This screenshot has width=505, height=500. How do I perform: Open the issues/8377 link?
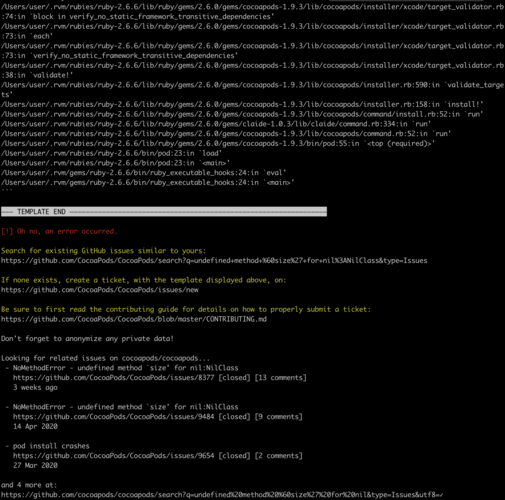click(113, 378)
